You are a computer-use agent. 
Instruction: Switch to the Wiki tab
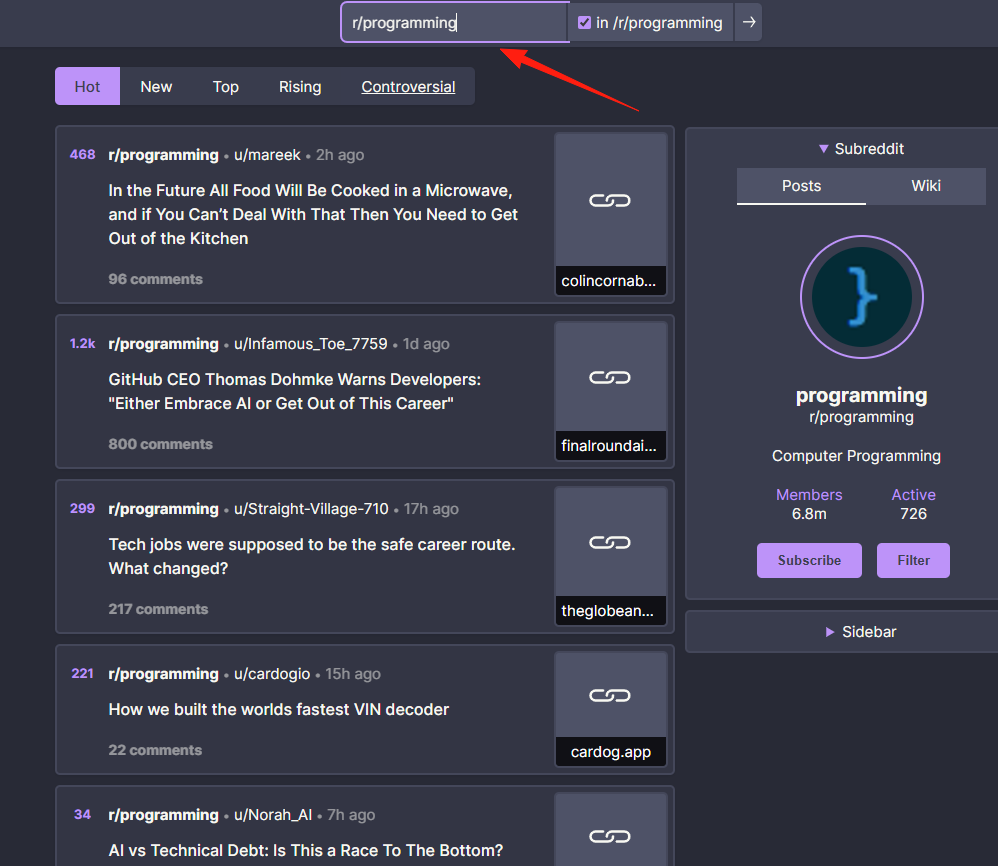coord(925,186)
